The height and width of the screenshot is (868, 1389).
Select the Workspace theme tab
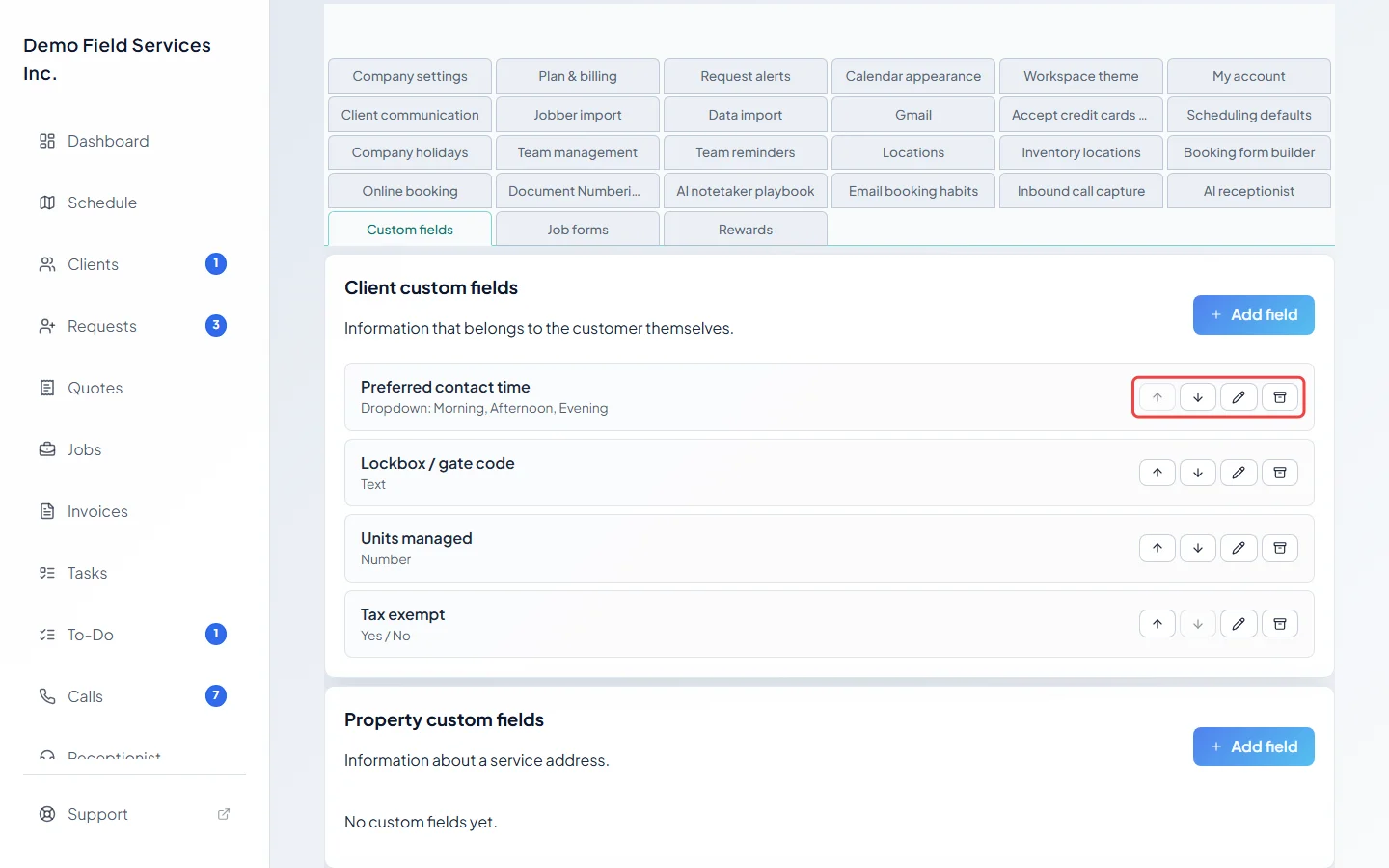(x=1081, y=76)
